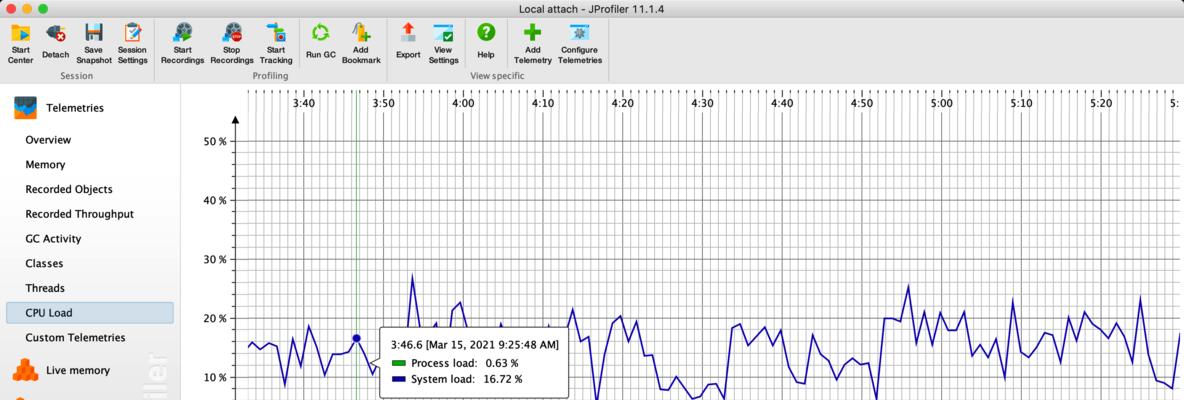
Task: Click the System load blue swatch
Action: (x=398, y=379)
